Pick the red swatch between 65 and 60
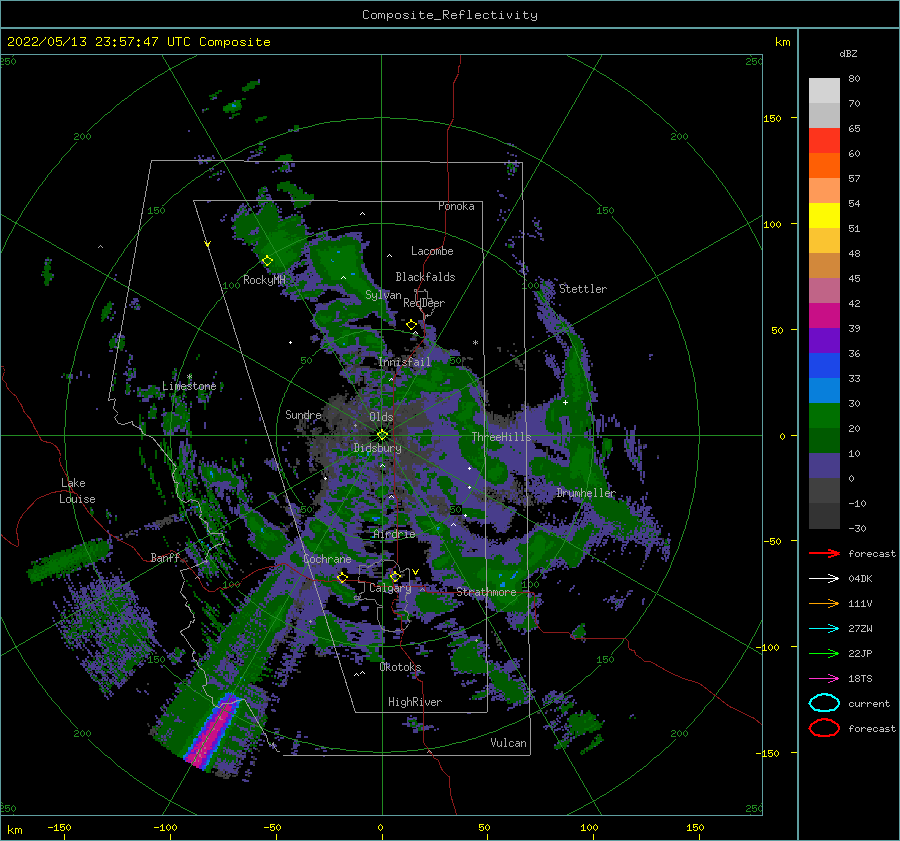This screenshot has width=900, height=841. [x=824, y=141]
